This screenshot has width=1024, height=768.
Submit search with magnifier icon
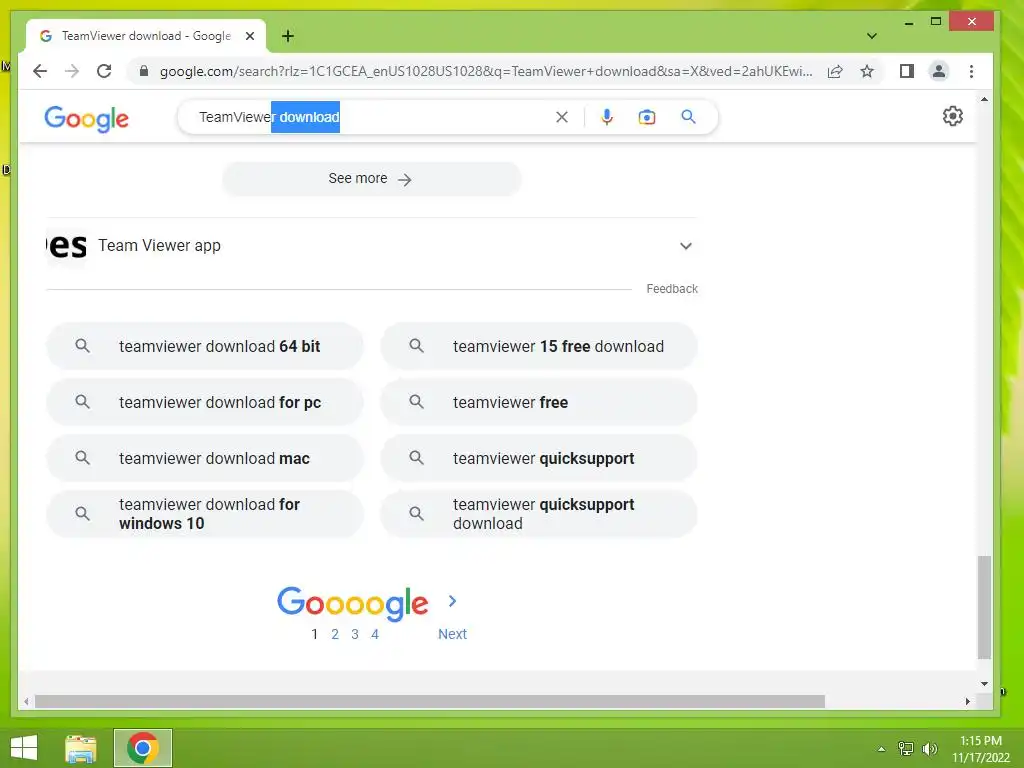688,117
